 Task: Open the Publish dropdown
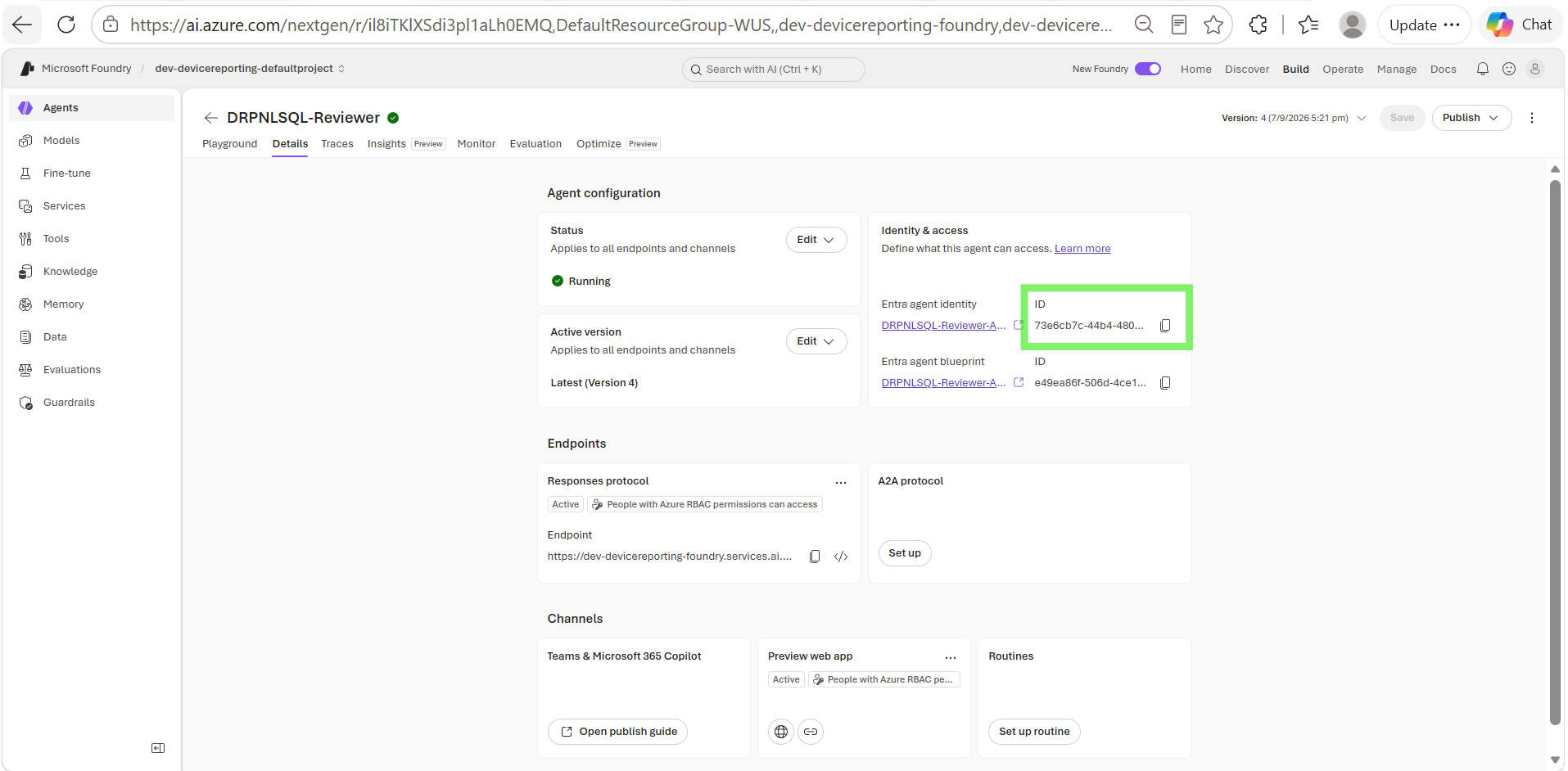(1471, 118)
